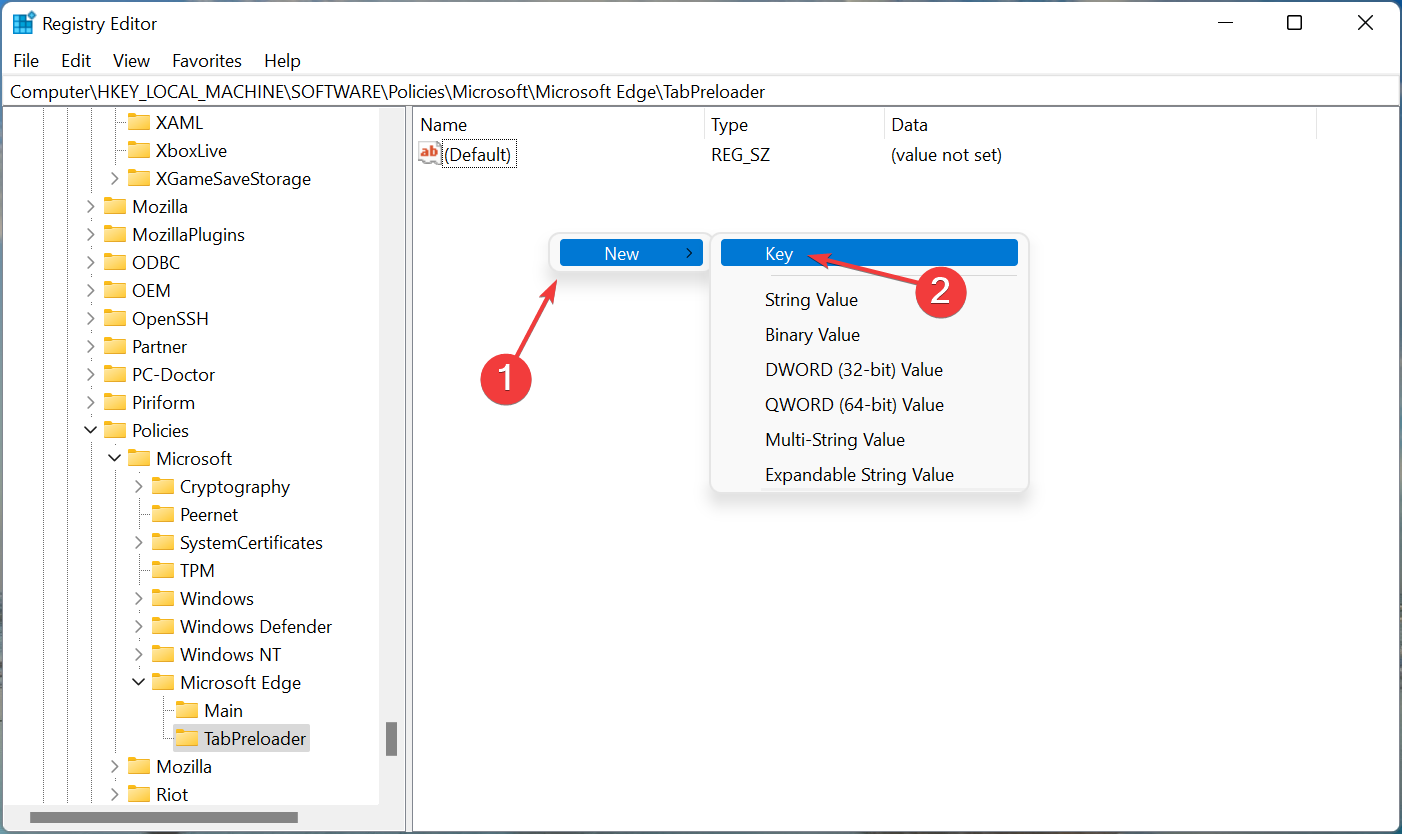1402x834 pixels.
Task: Expand the Mozilla tree node
Action: 89,206
